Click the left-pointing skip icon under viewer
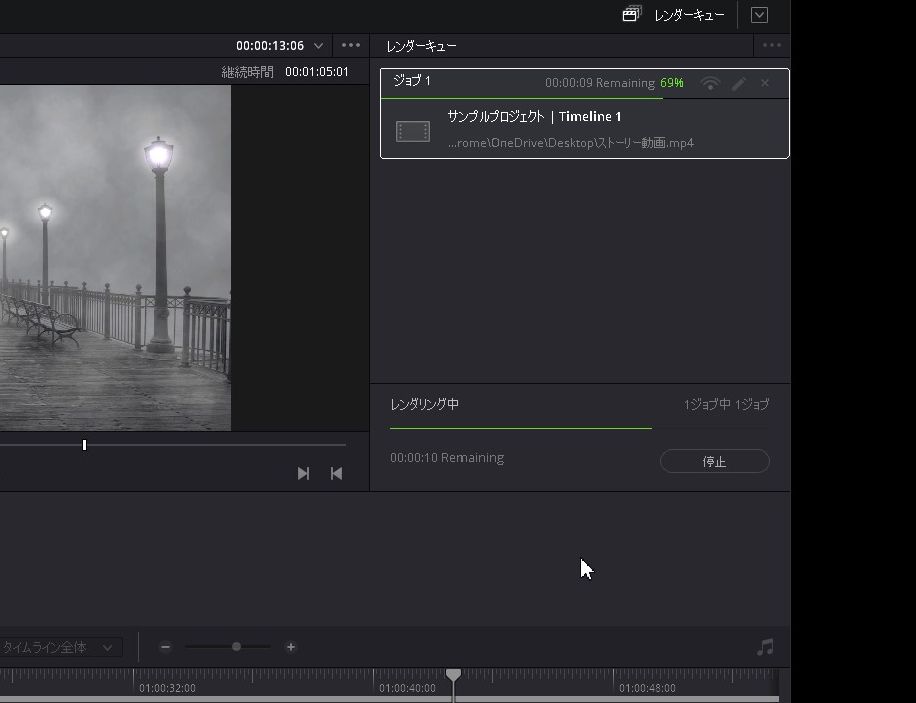The width and height of the screenshot is (916, 703). 336,473
